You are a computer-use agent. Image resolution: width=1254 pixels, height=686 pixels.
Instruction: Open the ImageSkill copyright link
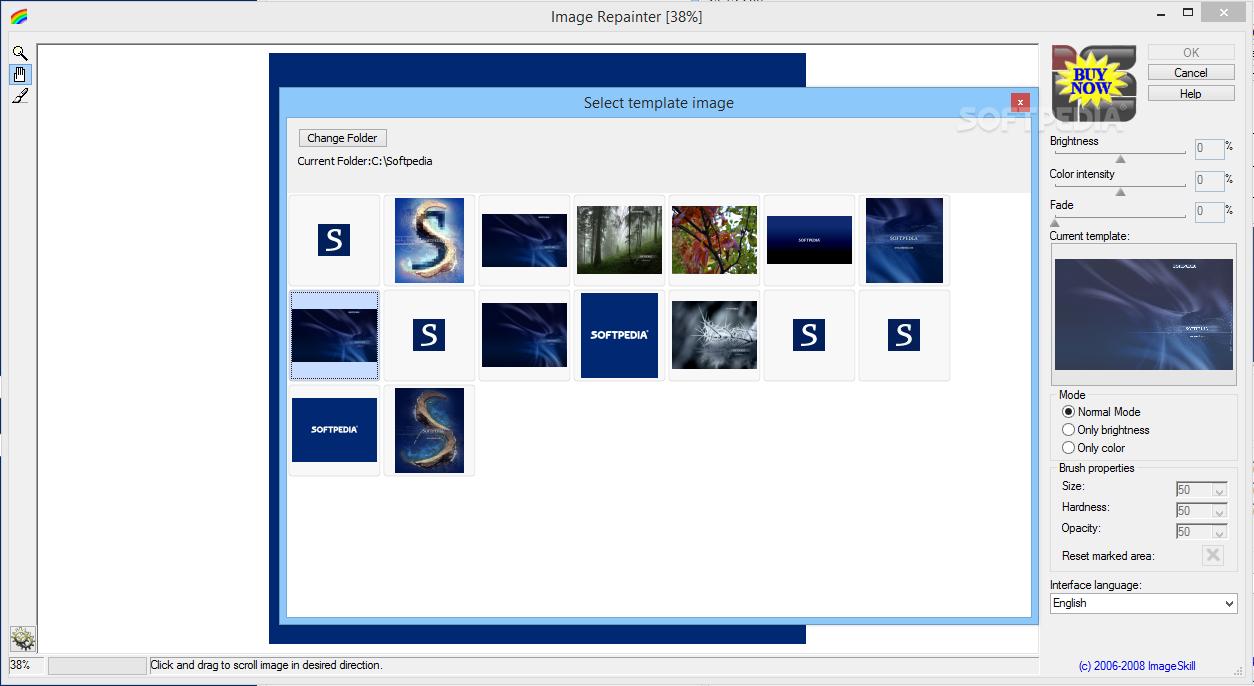(1137, 666)
